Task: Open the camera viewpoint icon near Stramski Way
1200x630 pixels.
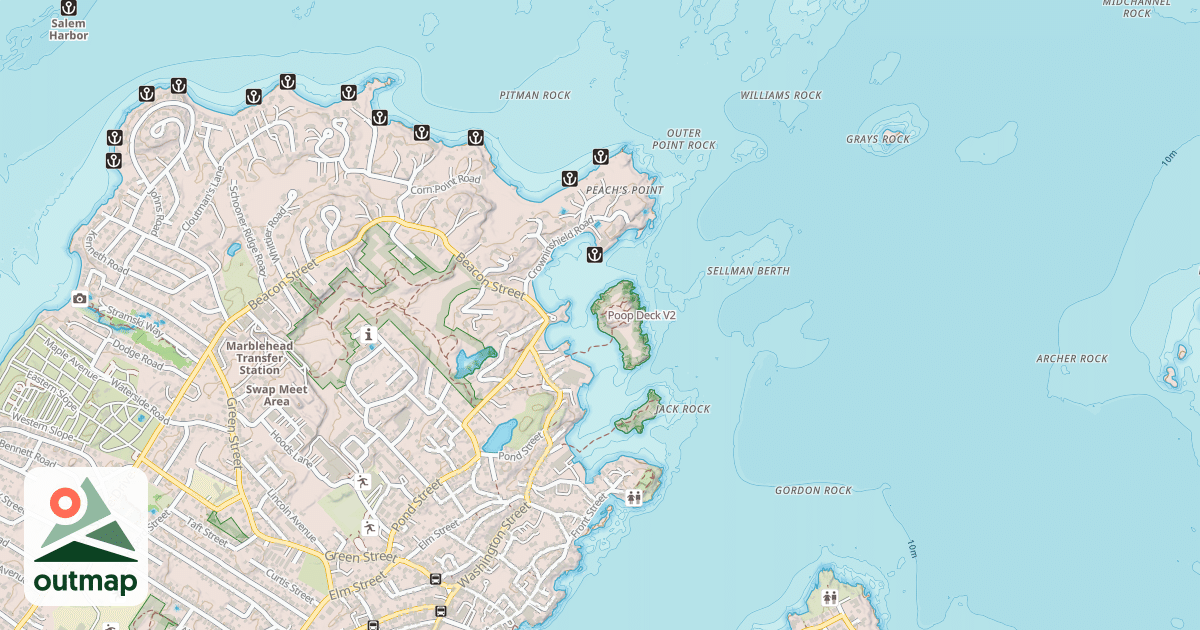Action: tap(79, 298)
